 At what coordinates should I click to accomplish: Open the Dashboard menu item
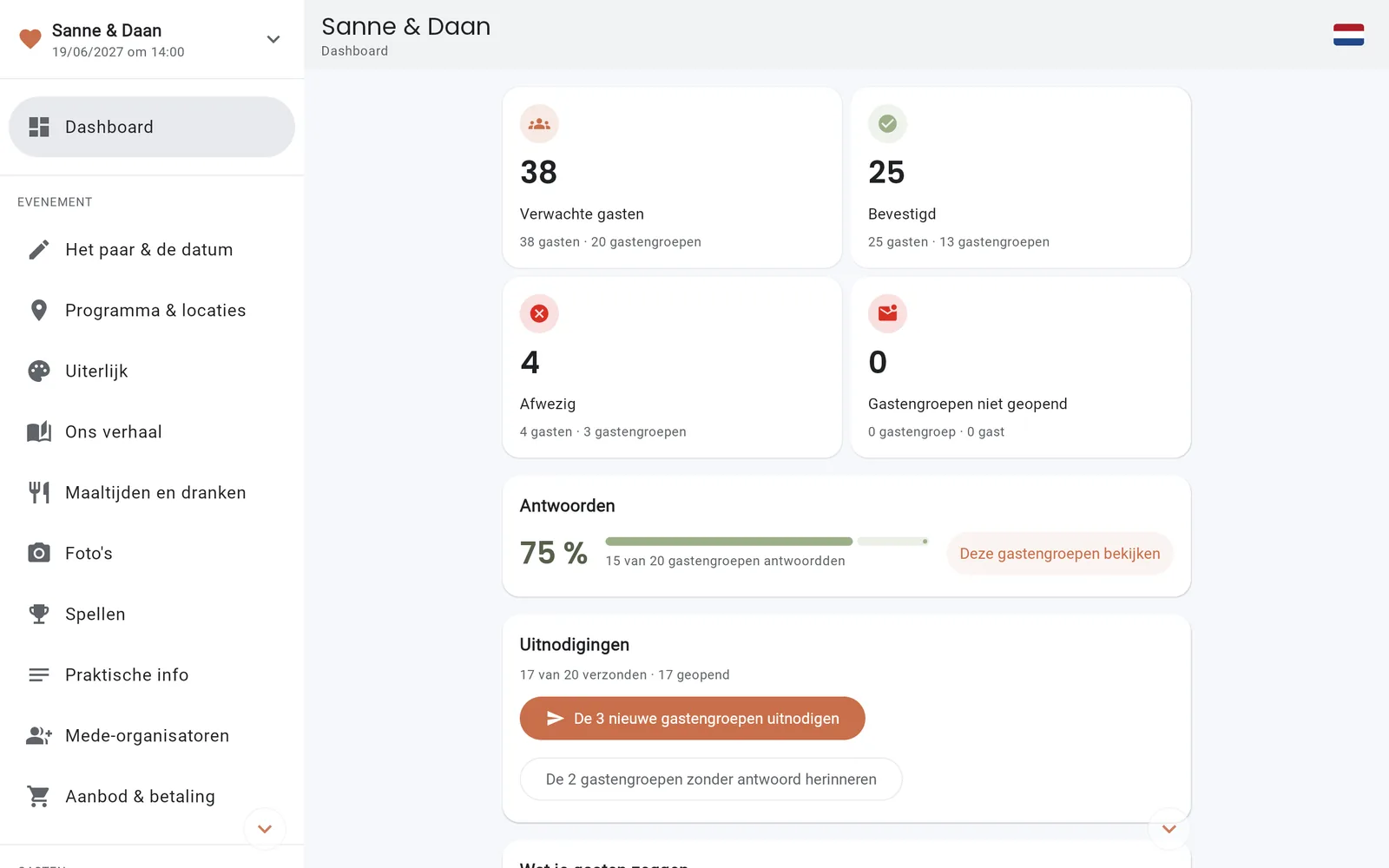click(x=152, y=127)
